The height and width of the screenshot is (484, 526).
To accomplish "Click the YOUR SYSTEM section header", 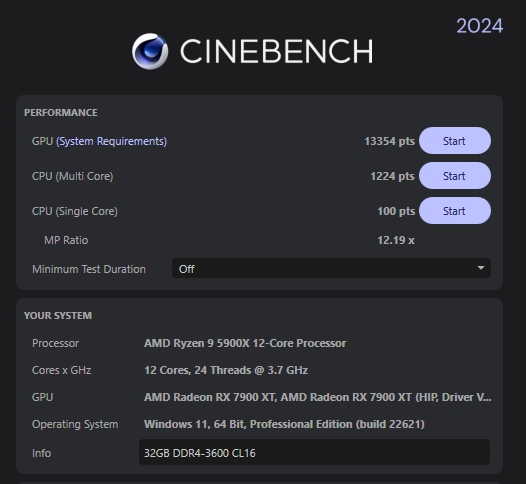I will pyautogui.click(x=58, y=316).
